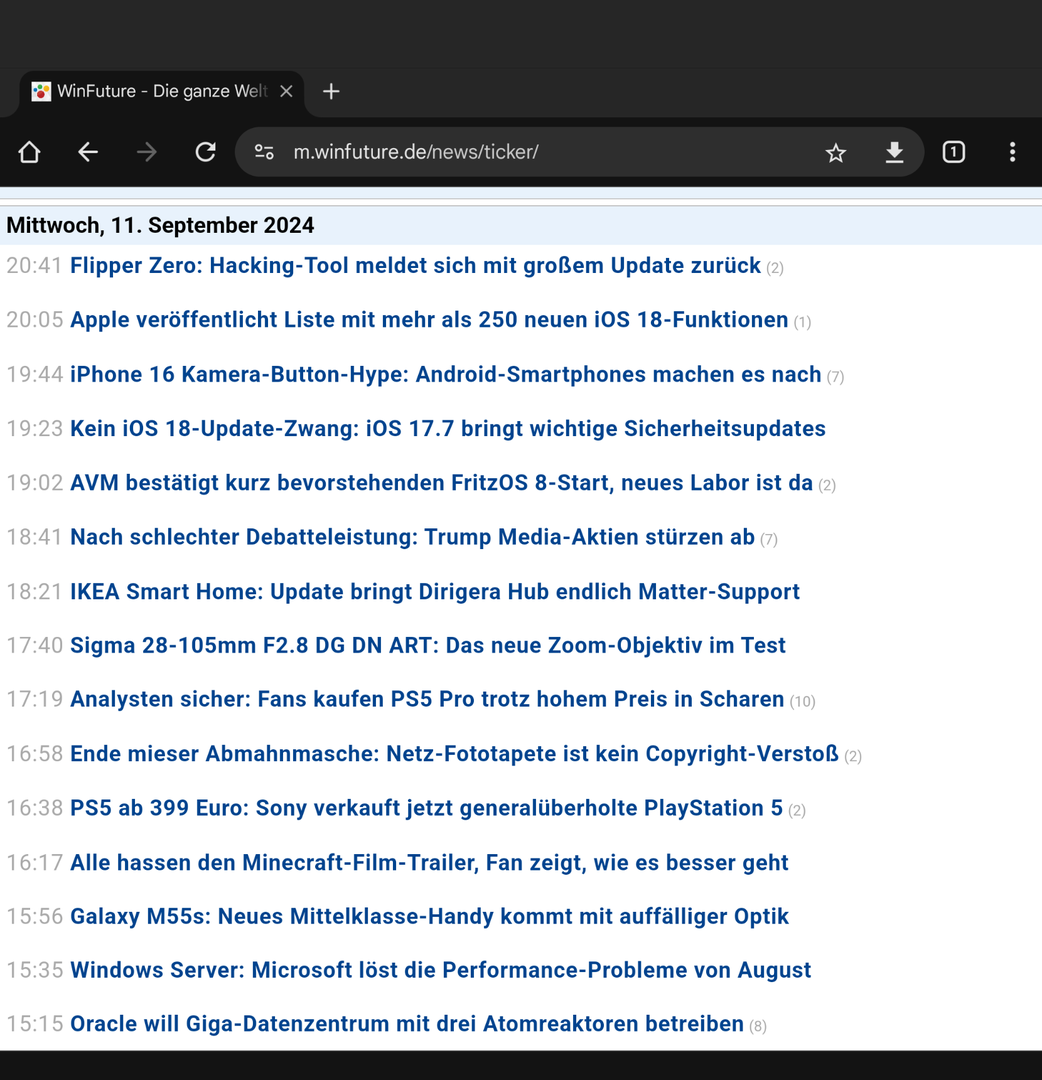Open the IKEA Smart Home Dirigera article
Image resolution: width=1042 pixels, height=1080 pixels.
pyautogui.click(x=434, y=592)
